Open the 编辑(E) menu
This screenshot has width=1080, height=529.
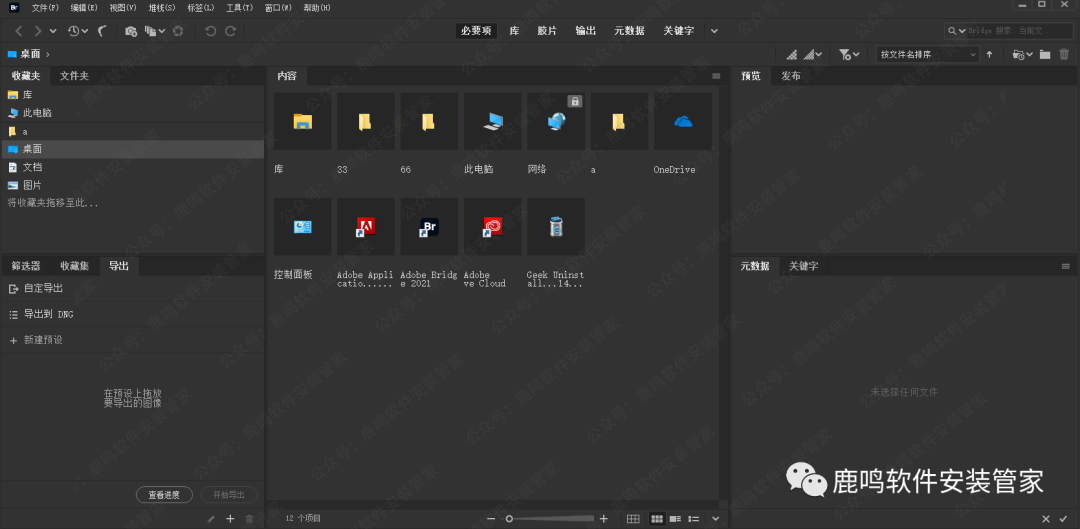[x=84, y=8]
